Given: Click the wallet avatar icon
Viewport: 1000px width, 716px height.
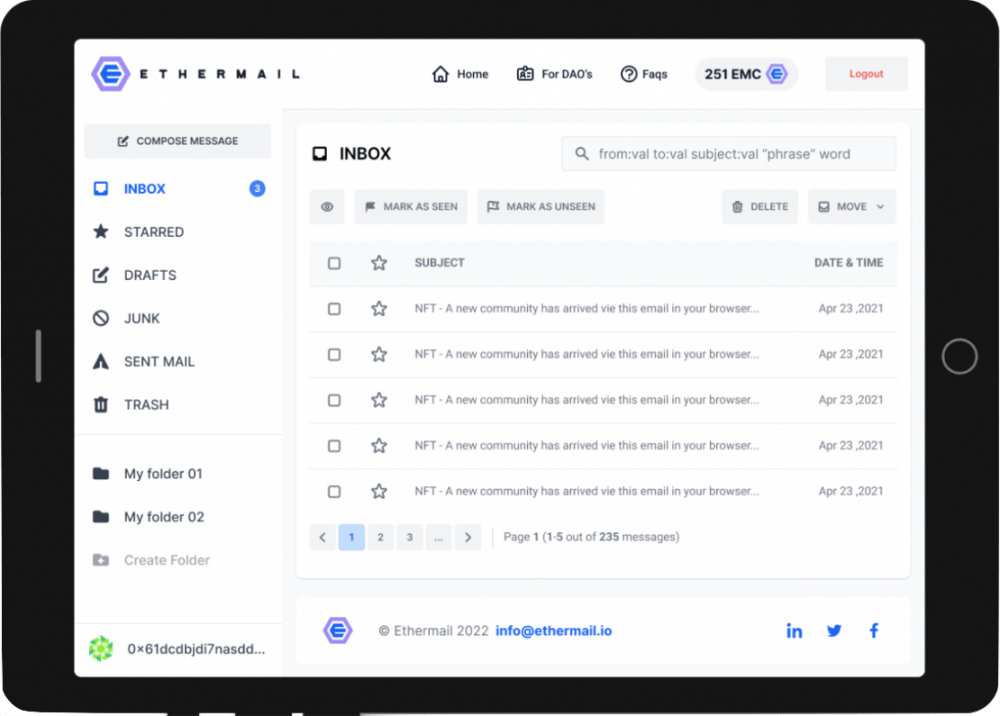Looking at the screenshot, I should coord(101,648).
